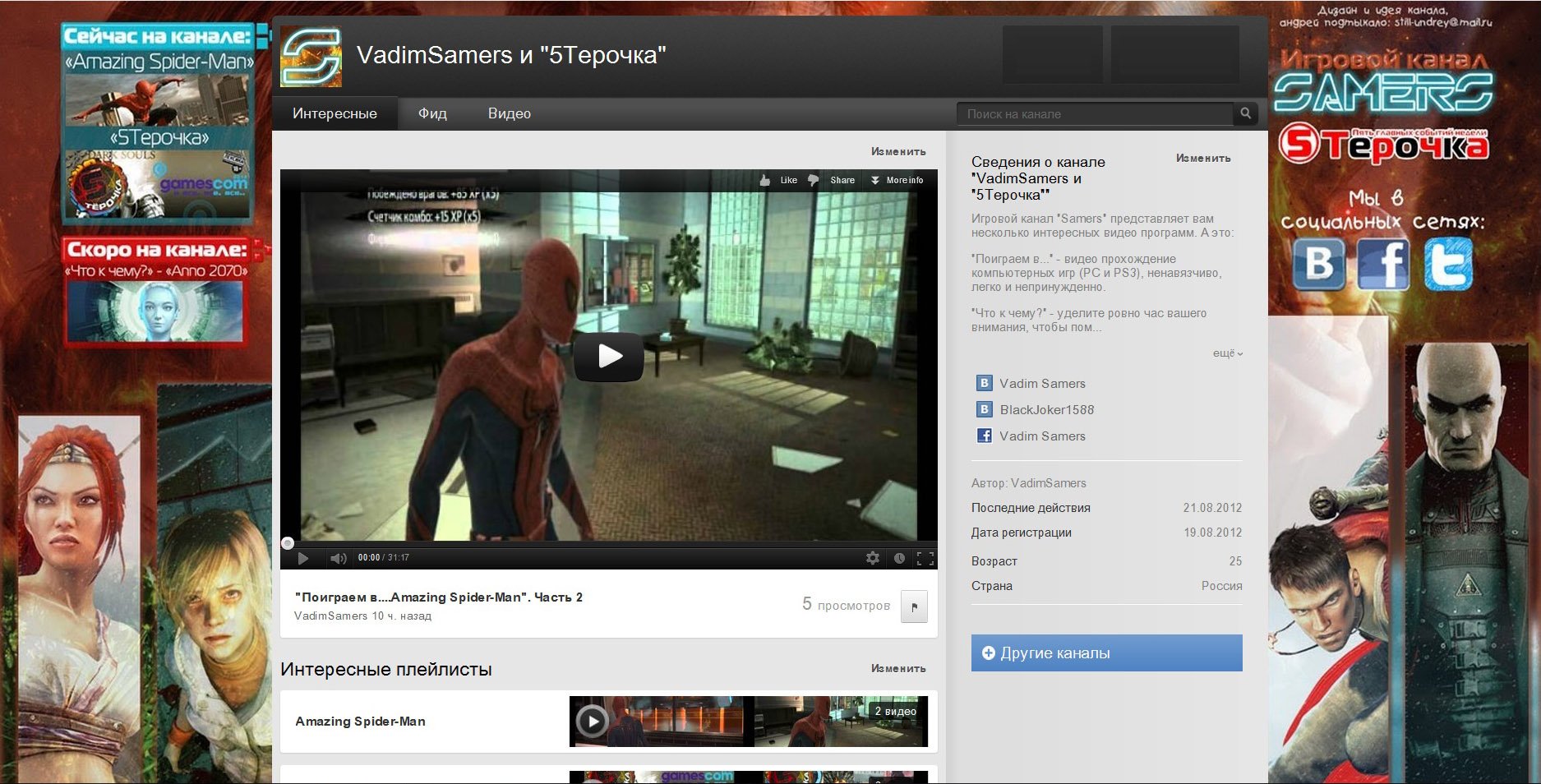Click the Другие каналы button
The height and width of the screenshot is (784, 1541).
tap(1106, 653)
